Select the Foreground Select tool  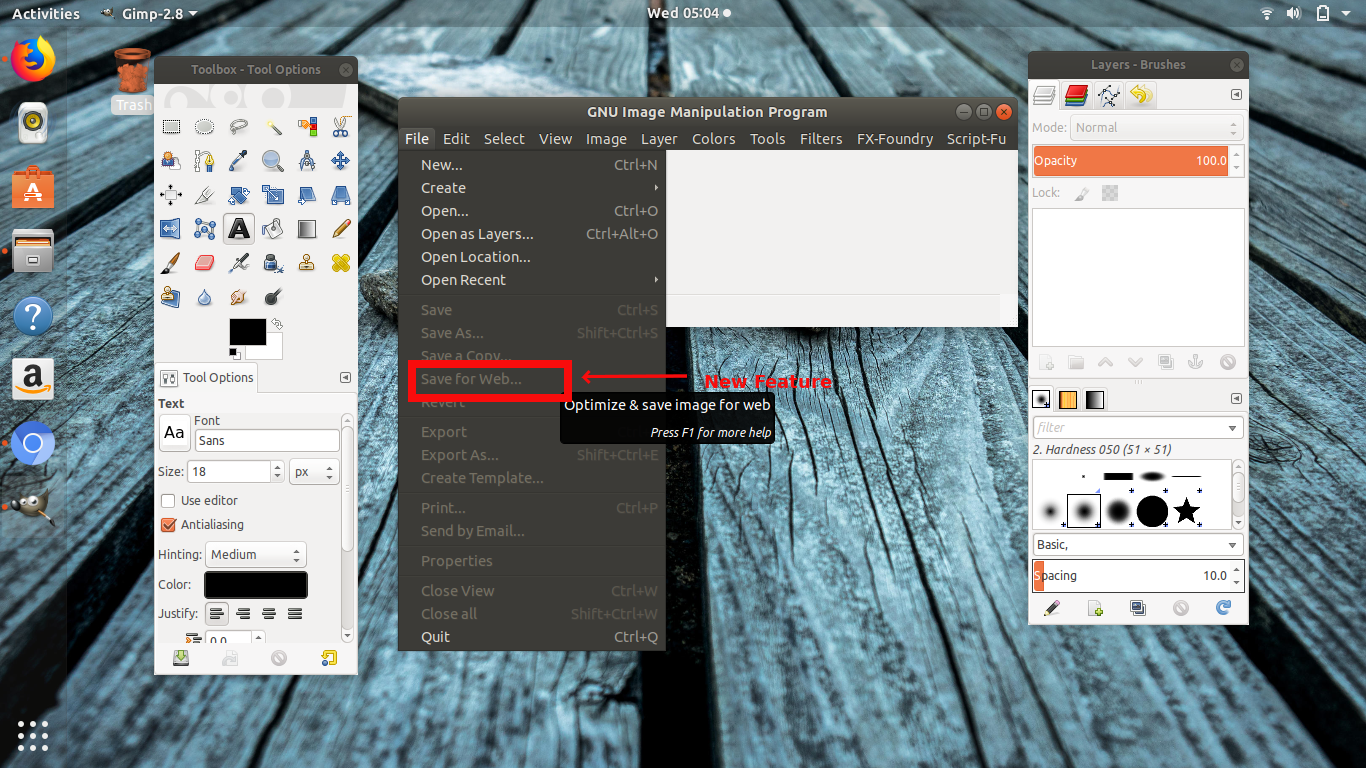[x=171, y=161]
